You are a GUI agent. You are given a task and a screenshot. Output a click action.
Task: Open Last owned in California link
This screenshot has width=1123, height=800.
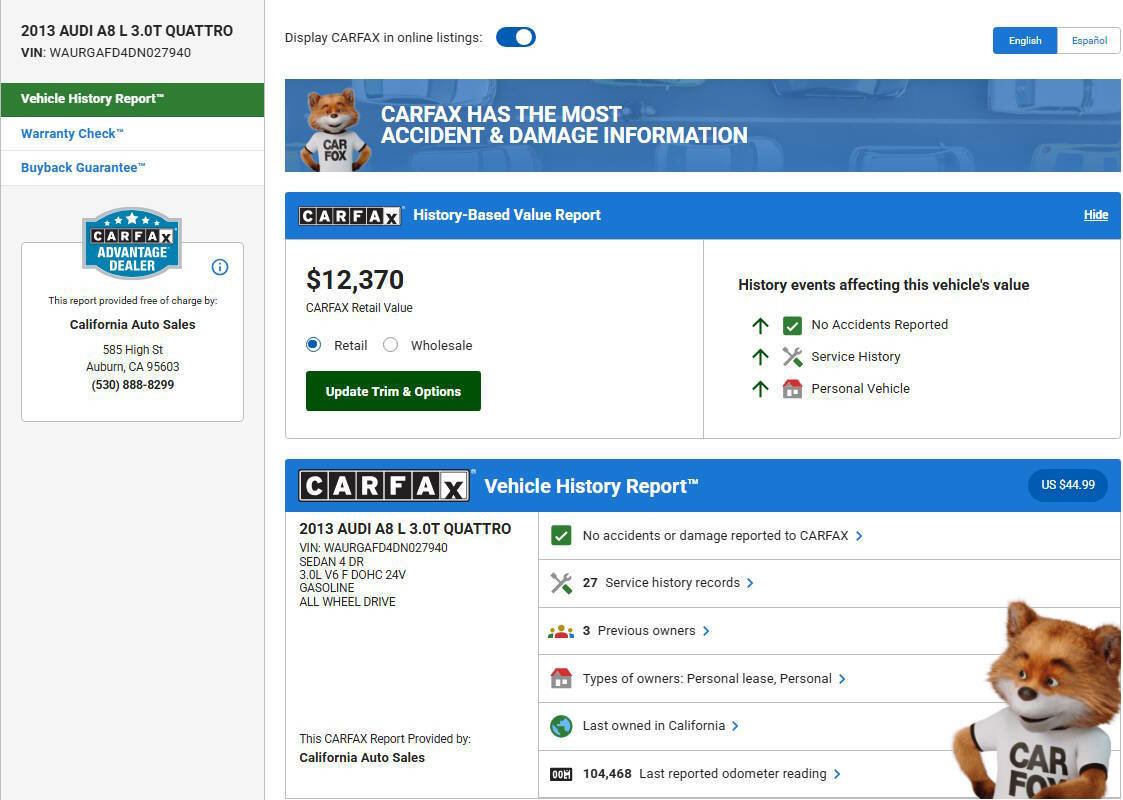pyautogui.click(x=654, y=726)
